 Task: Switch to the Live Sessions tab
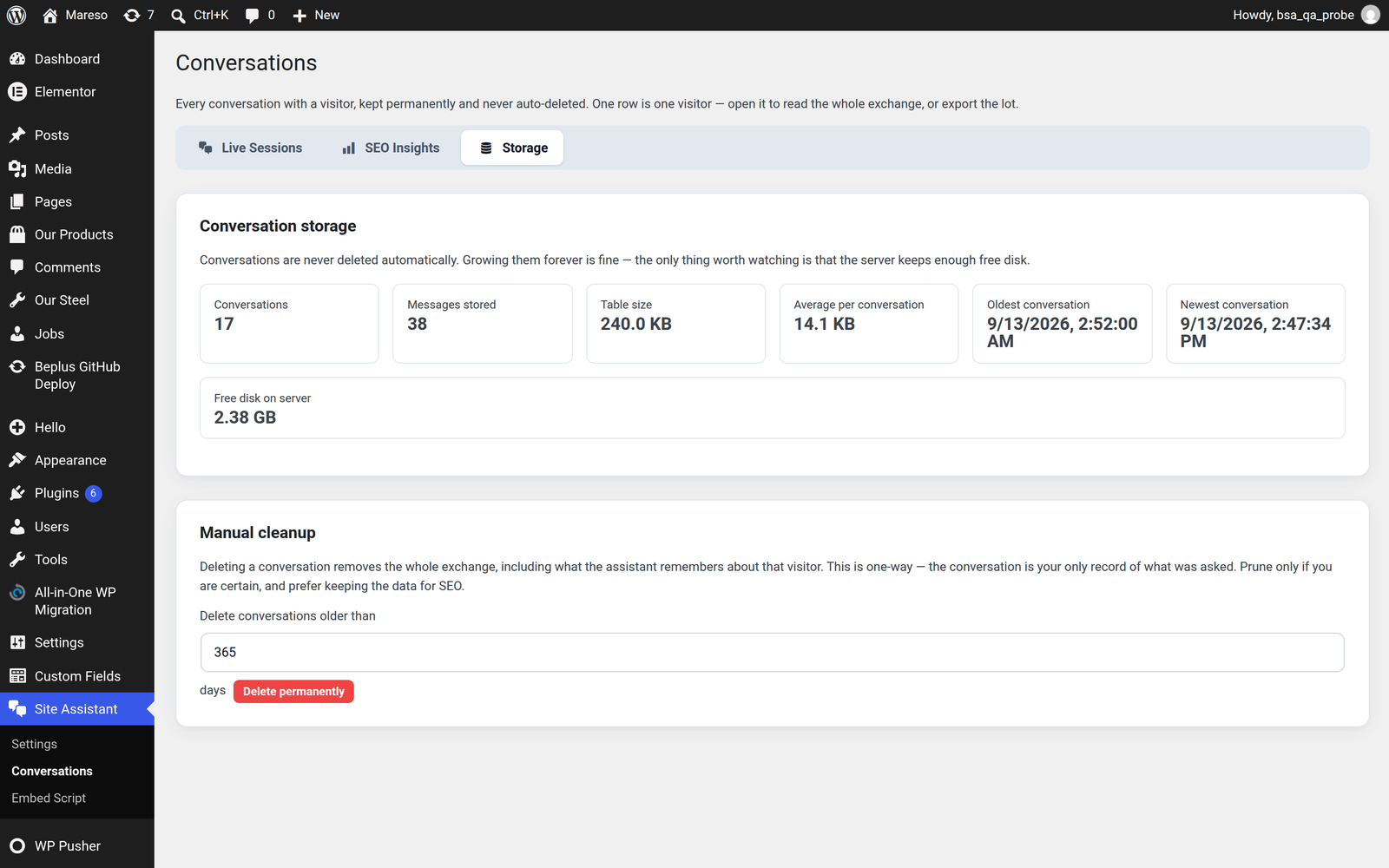click(250, 148)
